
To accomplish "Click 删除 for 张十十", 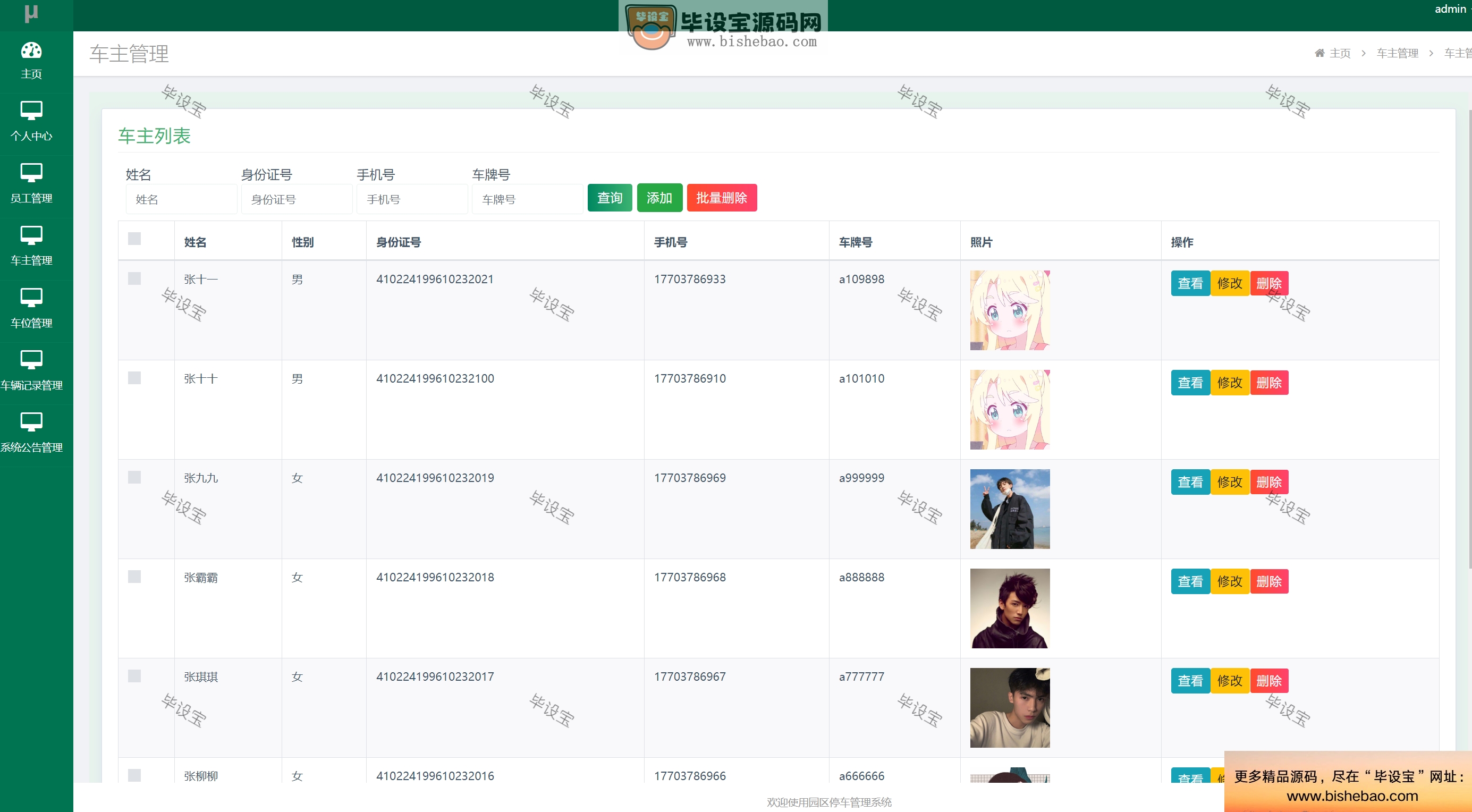I will (1269, 383).
